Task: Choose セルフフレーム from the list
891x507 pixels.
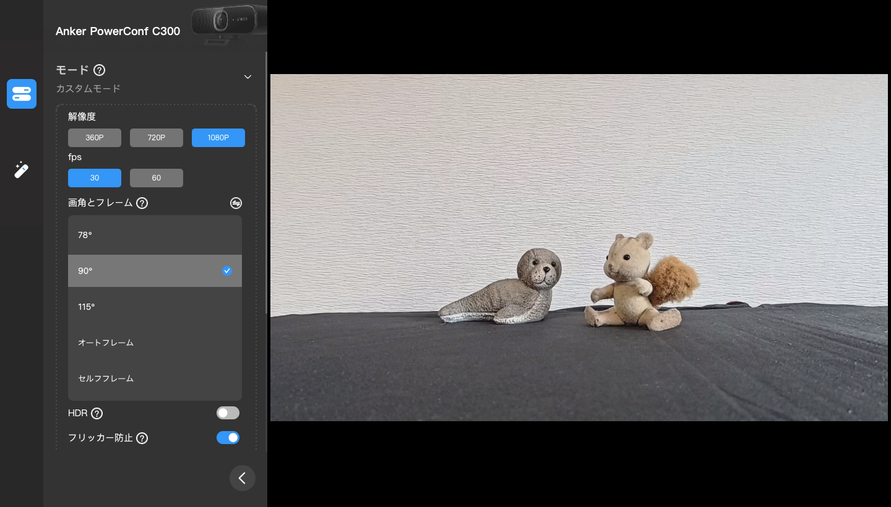Action: tap(106, 379)
